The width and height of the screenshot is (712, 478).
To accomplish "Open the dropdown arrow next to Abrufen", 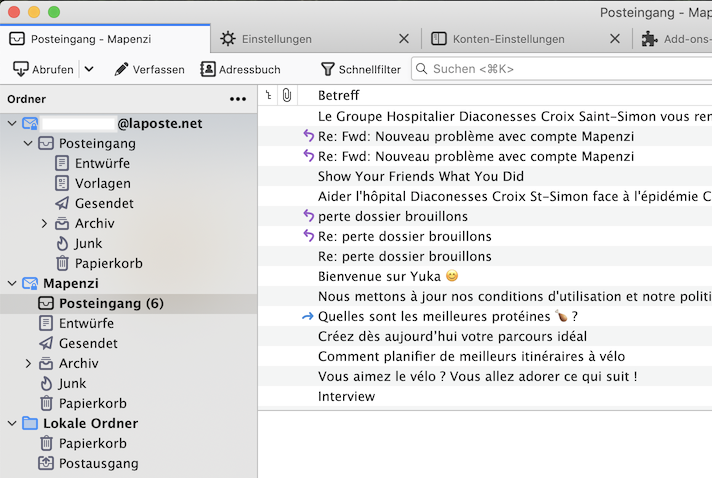I will (x=89, y=69).
